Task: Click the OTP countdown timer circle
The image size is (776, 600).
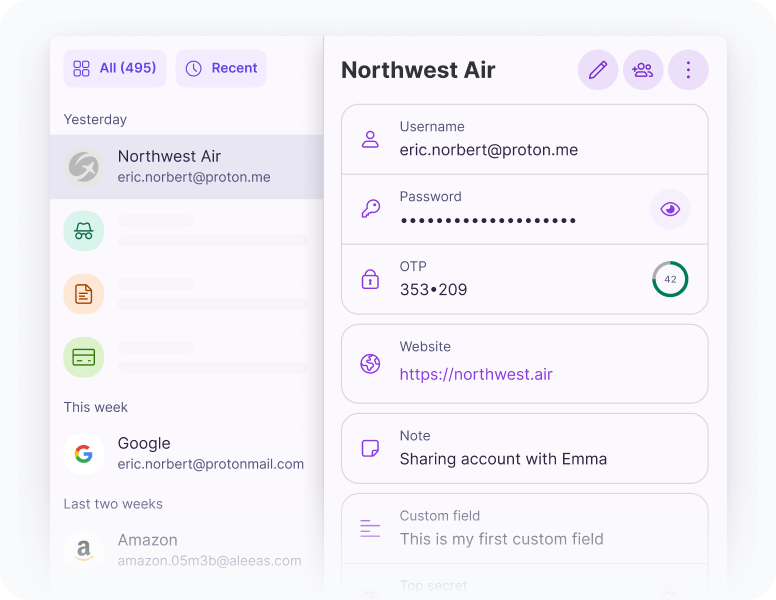Action: (670, 280)
